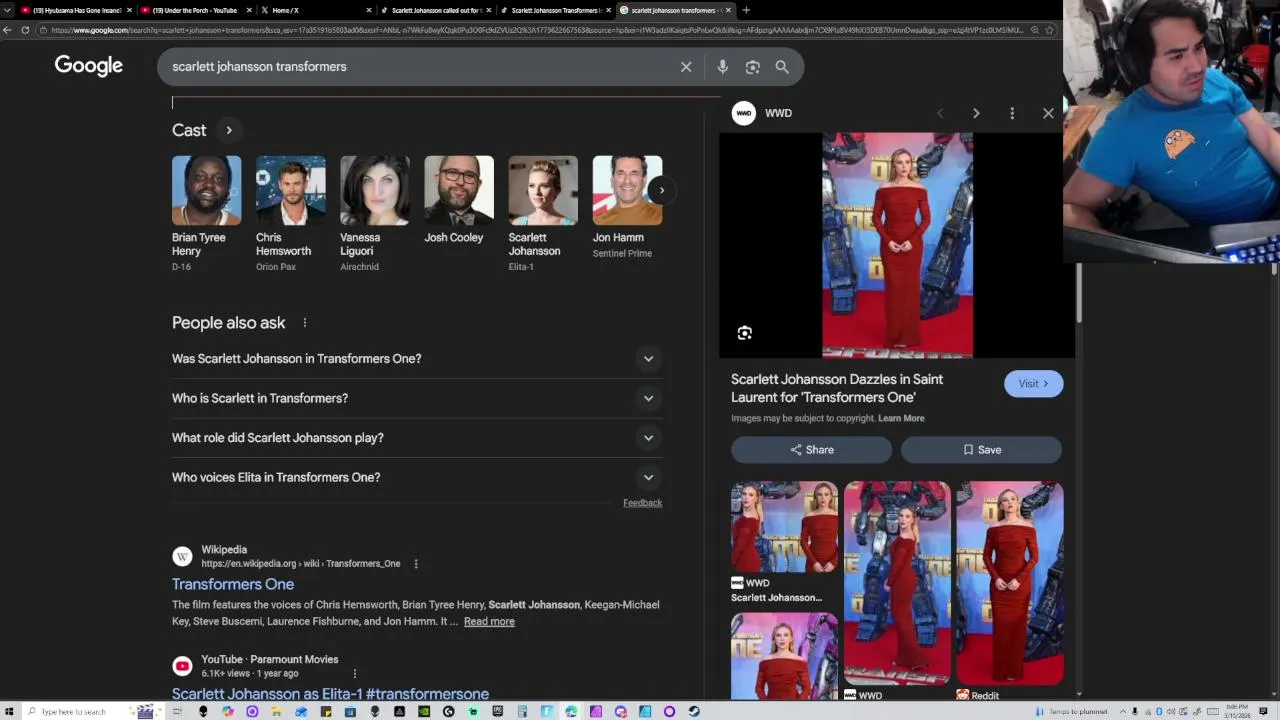Click the image panel vertical scrollbar
1280x720 pixels.
(x=1078, y=292)
